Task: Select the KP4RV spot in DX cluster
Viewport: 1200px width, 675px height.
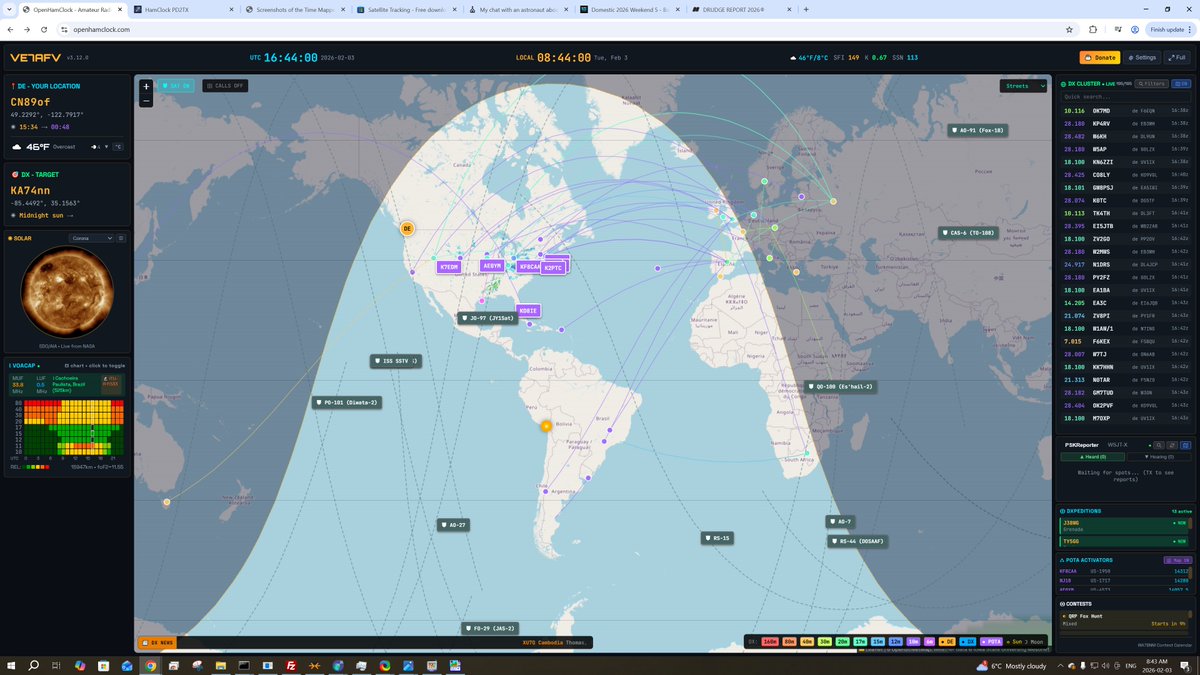Action: [1125, 123]
